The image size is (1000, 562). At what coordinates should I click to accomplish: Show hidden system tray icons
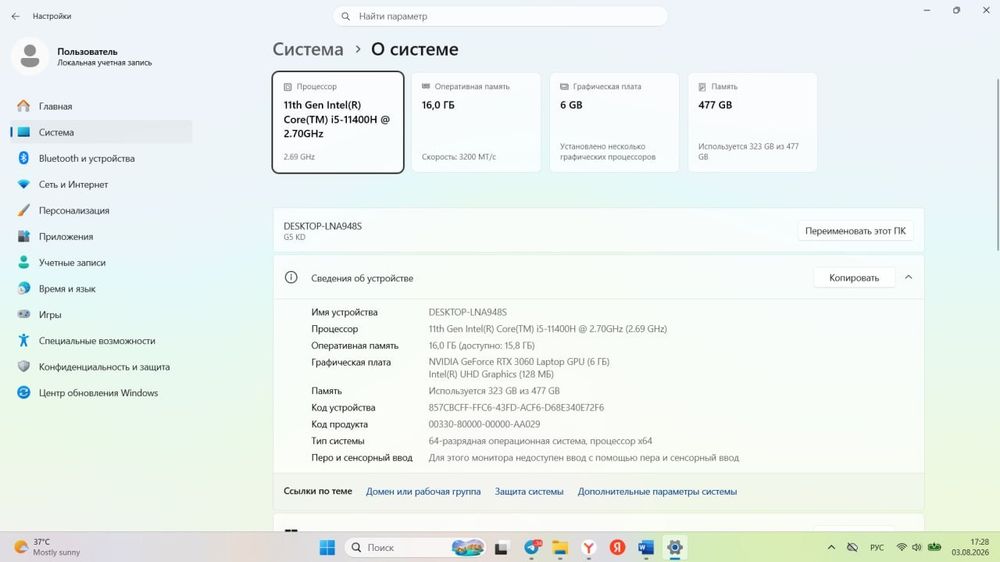pos(831,547)
